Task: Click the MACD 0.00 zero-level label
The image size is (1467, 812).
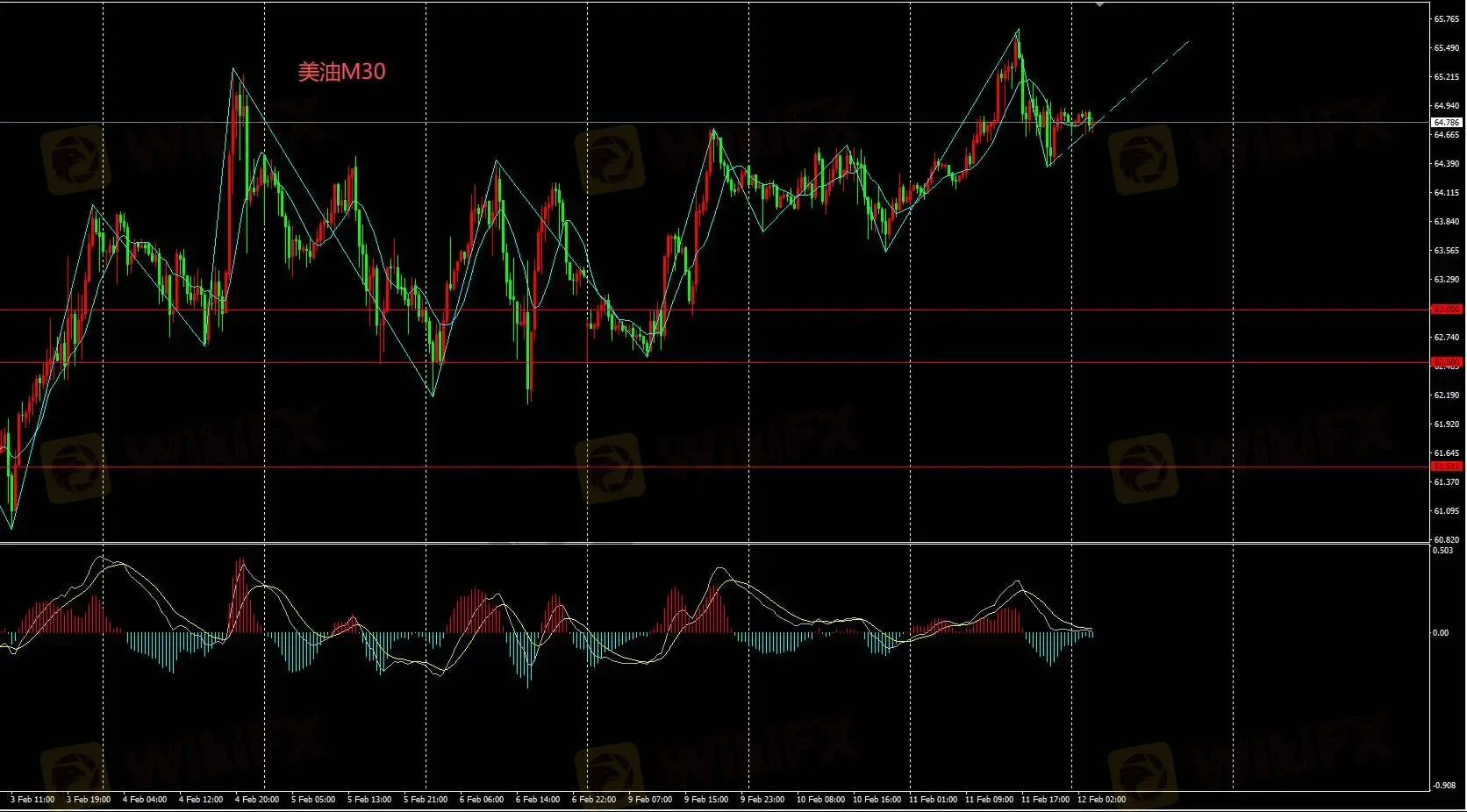Action: tap(1440, 633)
